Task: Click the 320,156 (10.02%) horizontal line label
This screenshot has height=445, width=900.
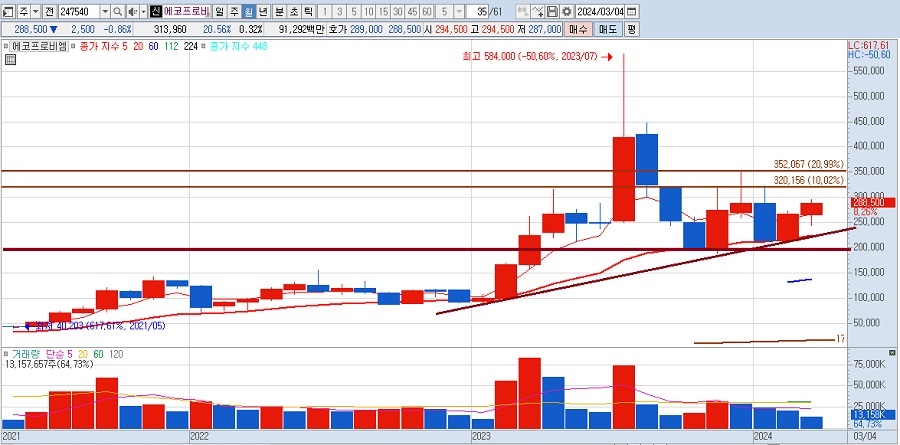Action: (x=809, y=180)
